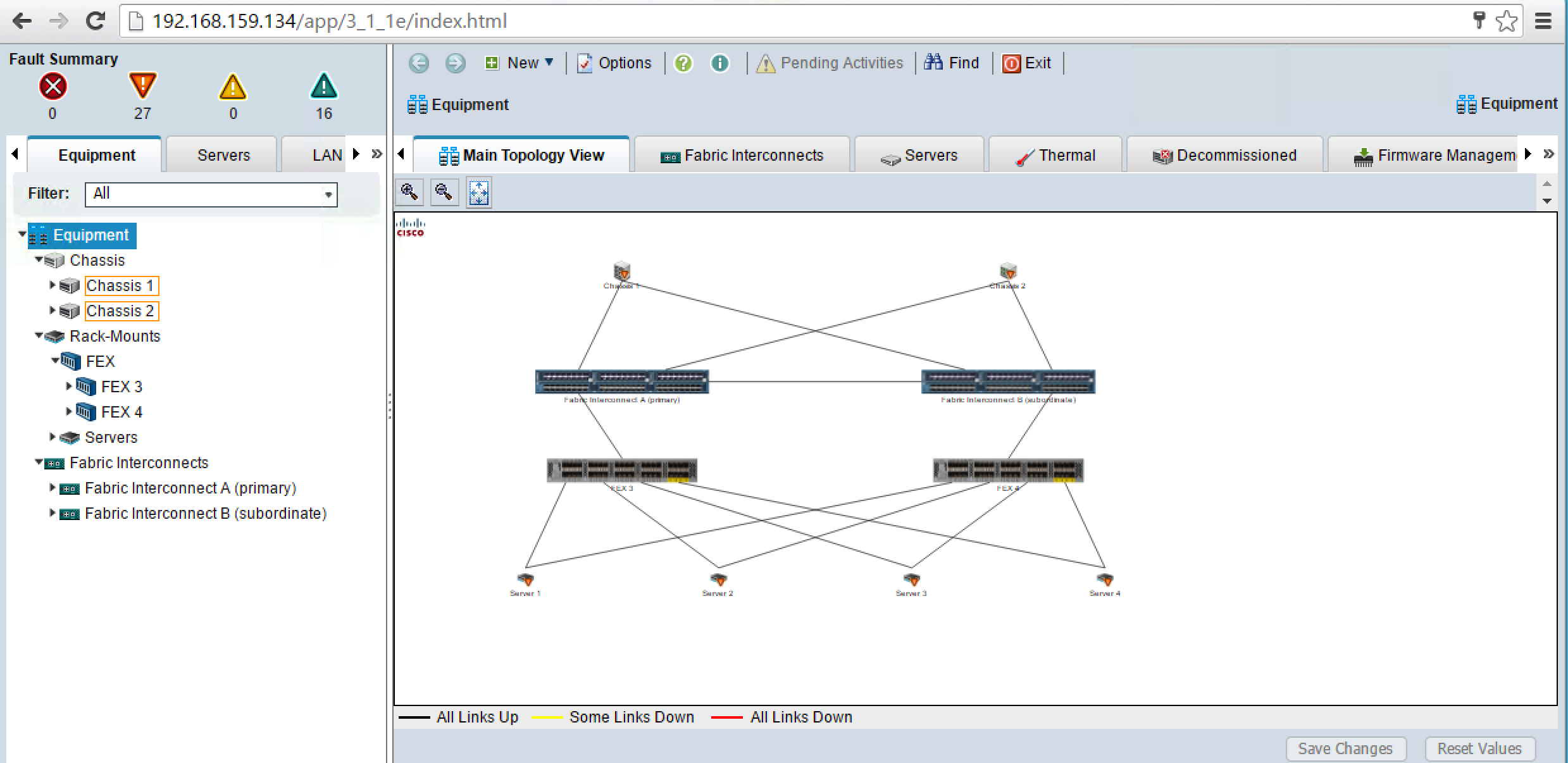Collapse the Rack-Mounts tree node
The image size is (1568, 763).
[x=39, y=335]
